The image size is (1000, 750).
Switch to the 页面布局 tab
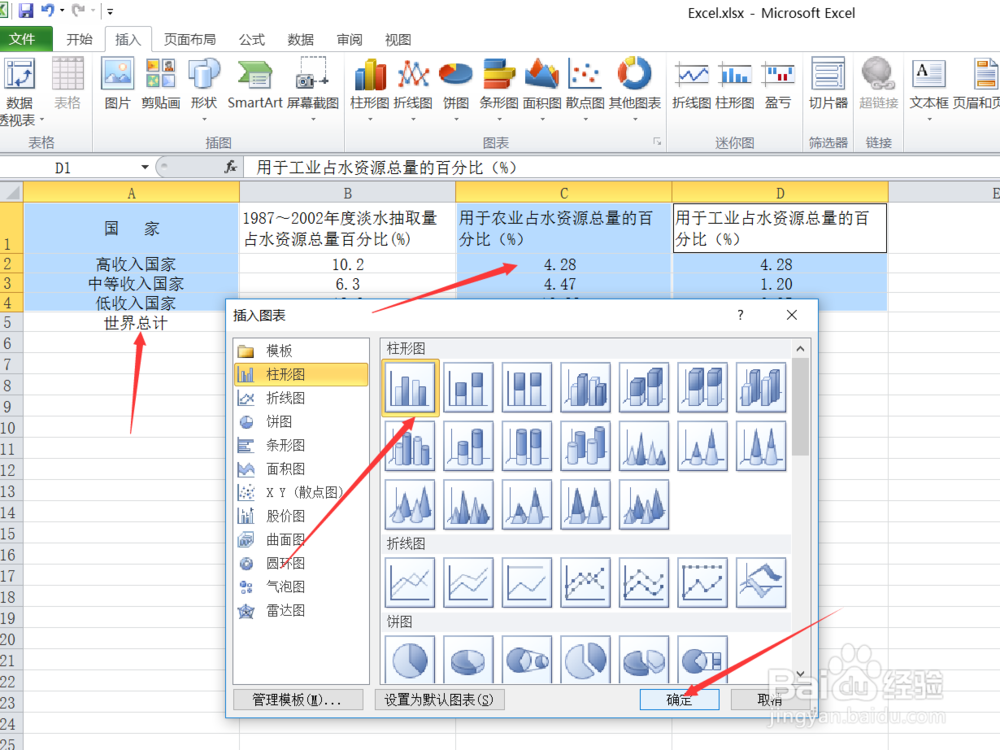pyautogui.click(x=190, y=40)
